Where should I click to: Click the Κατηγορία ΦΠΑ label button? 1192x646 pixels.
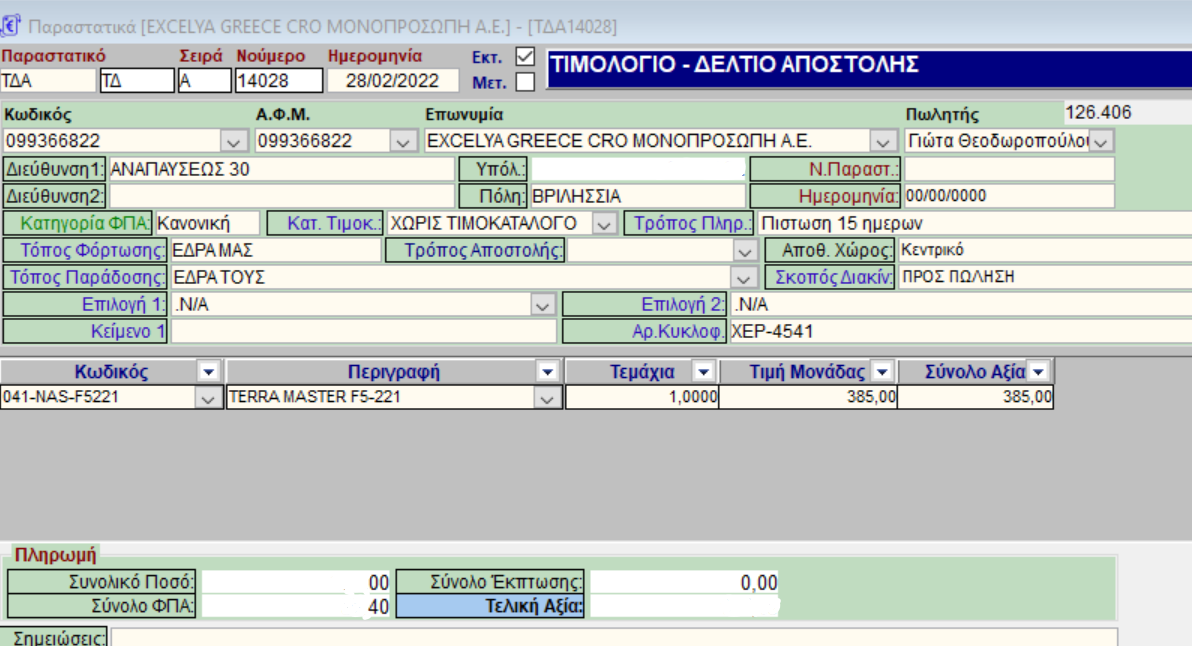pos(79,223)
